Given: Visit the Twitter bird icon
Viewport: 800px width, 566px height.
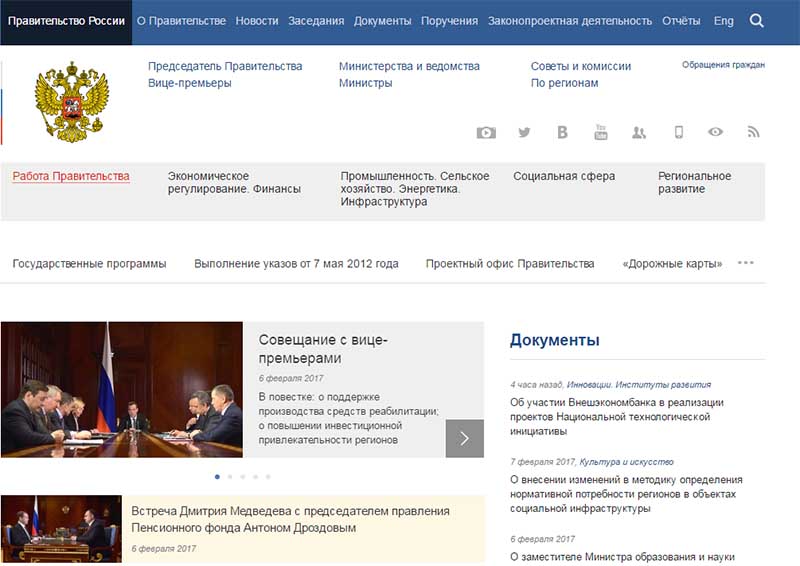Looking at the screenshot, I should point(524,133).
